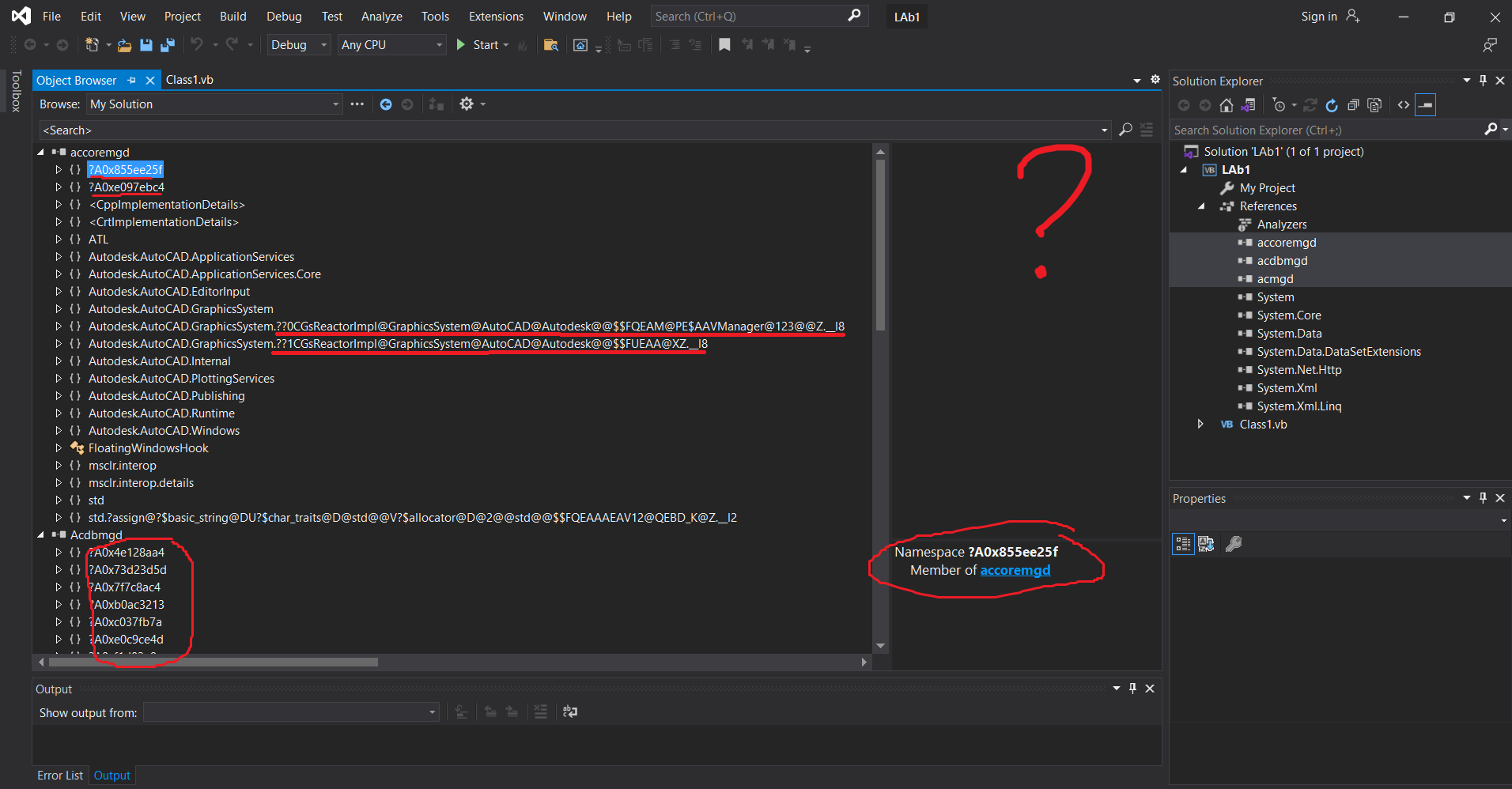The height and width of the screenshot is (789, 1512).
Task: Toggle Show All Files in Solution Explorer
Action: [1374, 105]
